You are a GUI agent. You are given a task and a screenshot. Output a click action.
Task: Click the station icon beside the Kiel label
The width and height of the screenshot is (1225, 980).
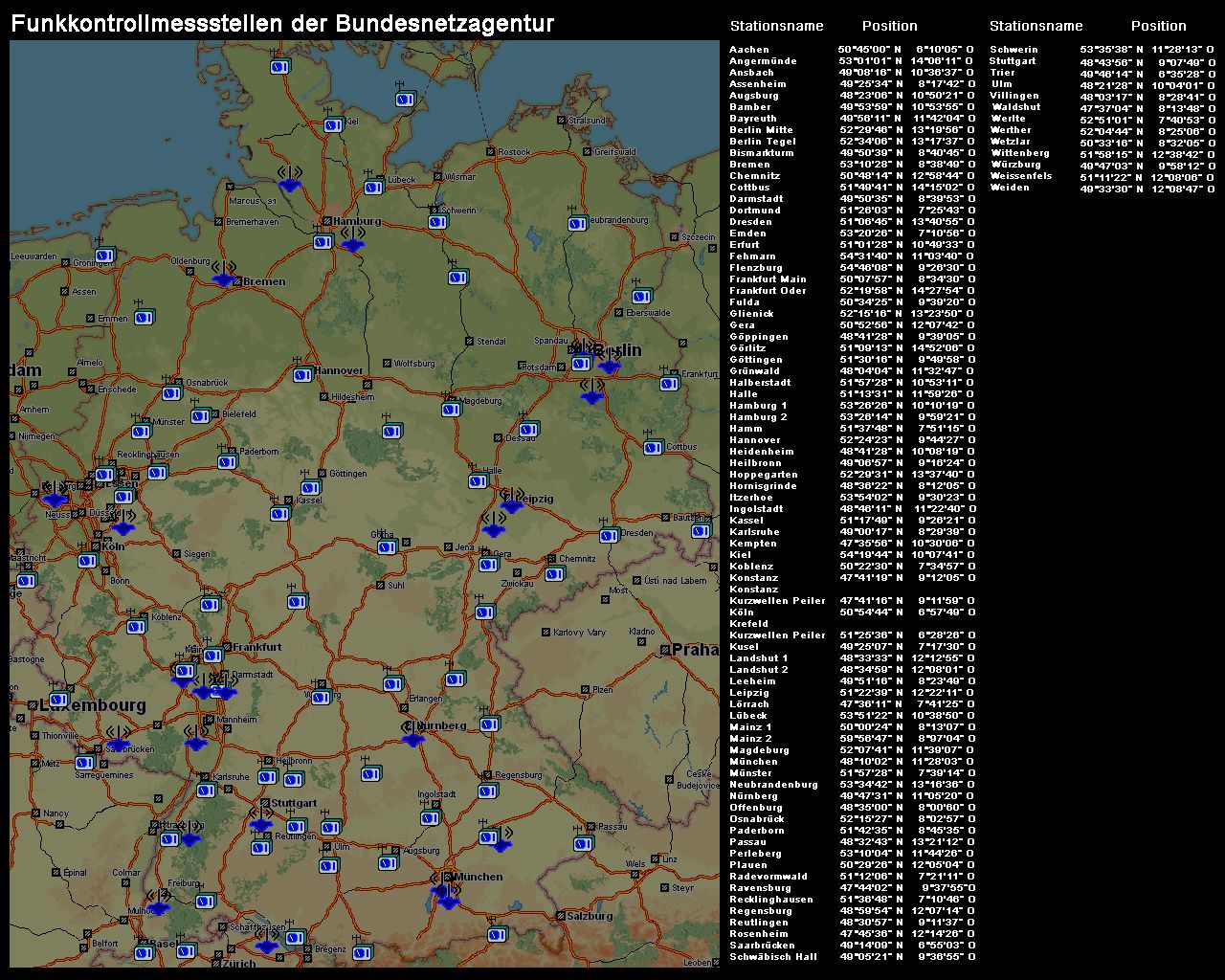[333, 124]
